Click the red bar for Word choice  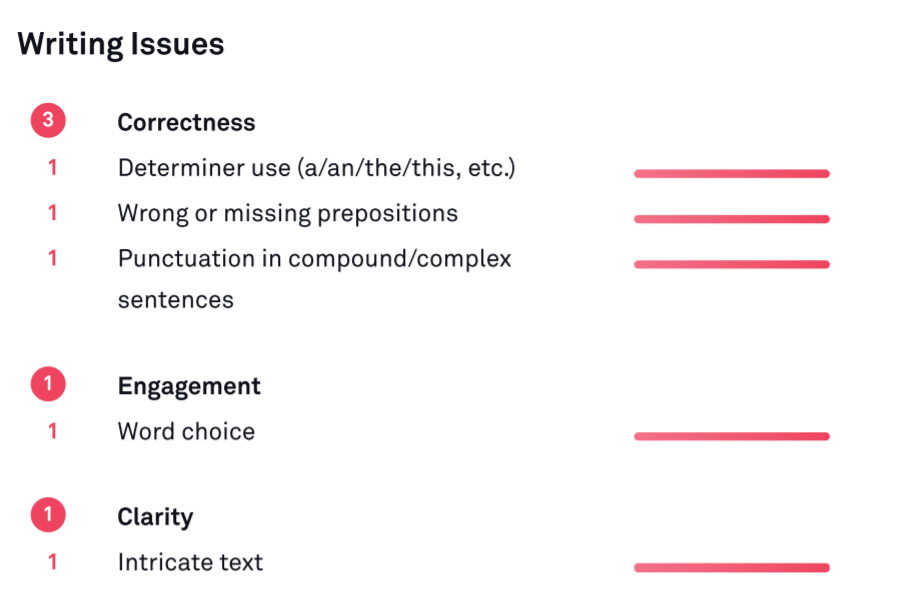point(731,436)
